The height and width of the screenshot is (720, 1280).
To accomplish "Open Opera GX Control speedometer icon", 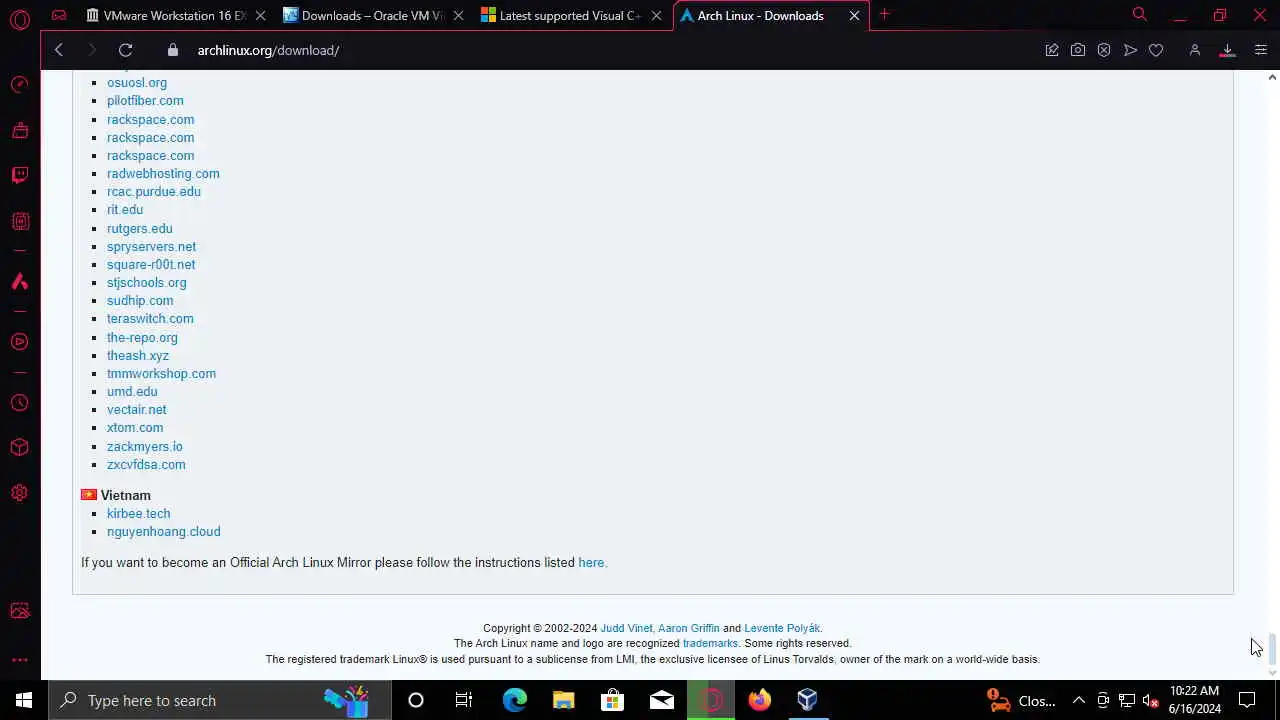I will coord(19,84).
